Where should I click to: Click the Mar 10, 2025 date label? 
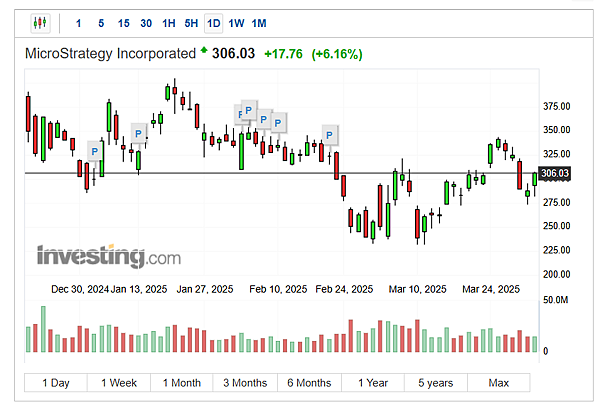(417, 289)
